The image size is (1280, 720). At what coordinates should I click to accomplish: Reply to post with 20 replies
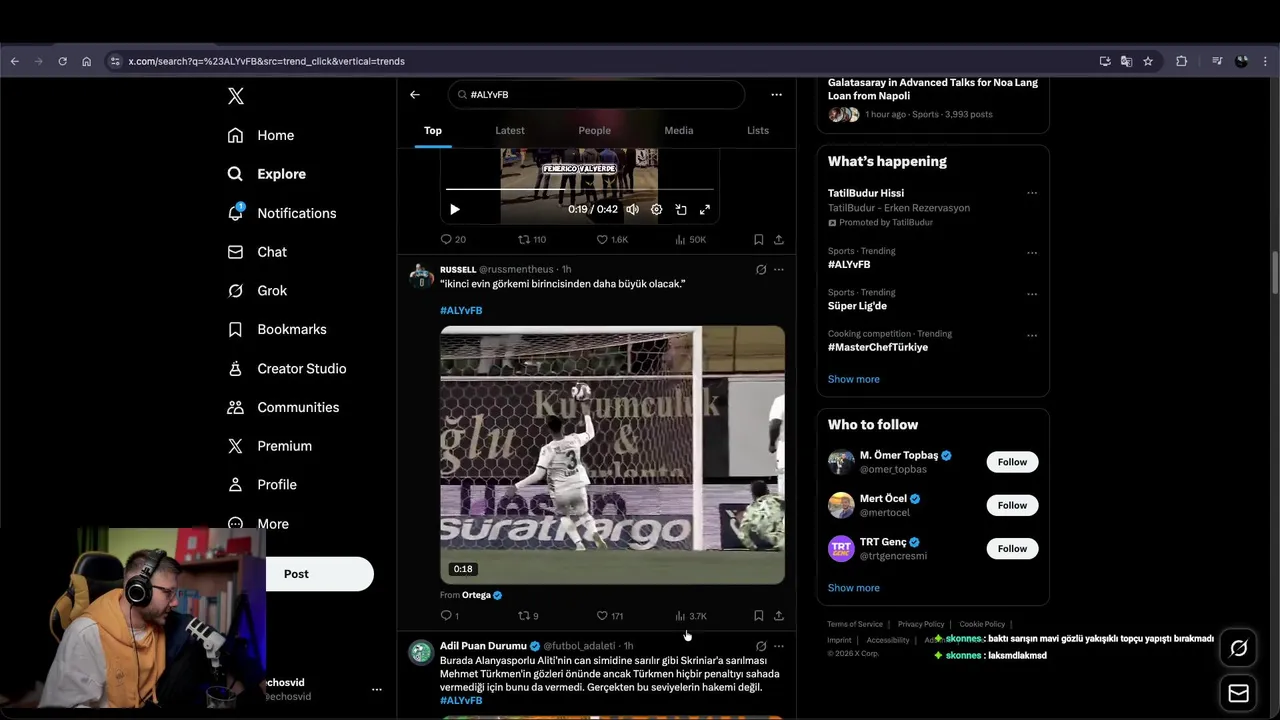click(453, 240)
